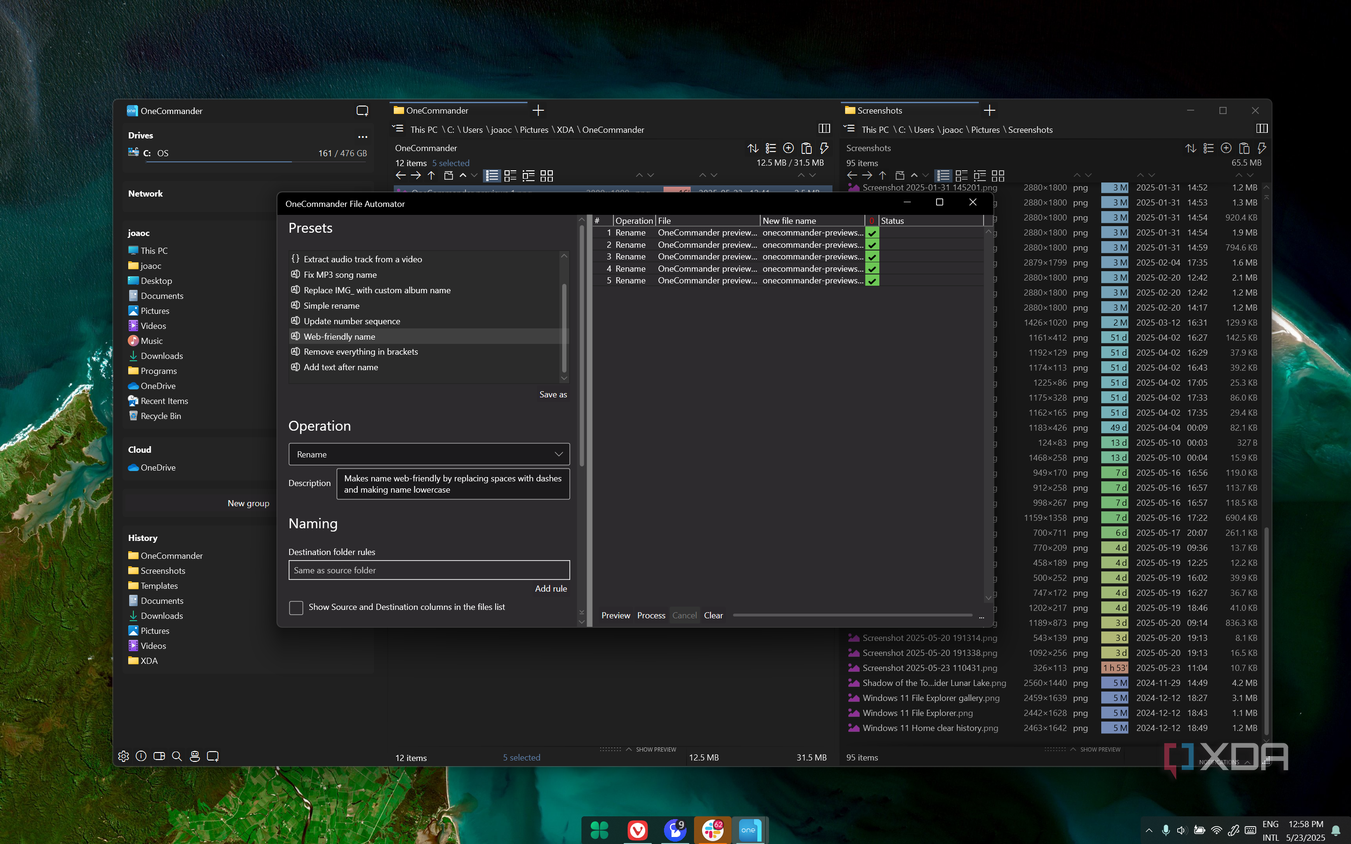Screen dimensions: 1351x844
Task: Open the Slack icon in the taskbar
Action: pyautogui.click(x=712, y=830)
